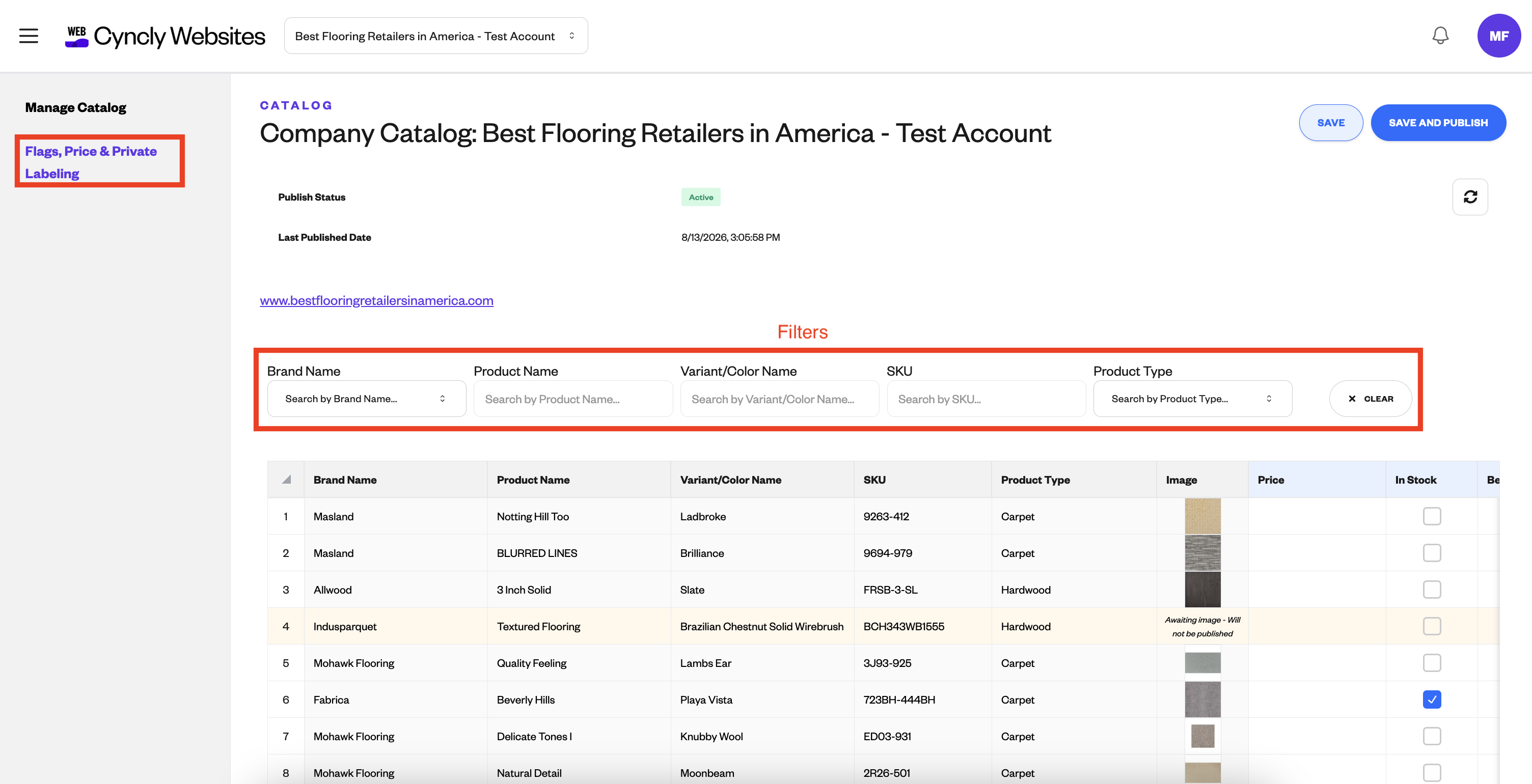The width and height of the screenshot is (1532, 784).
Task: Click the Price cell for Beverly Hills
Action: point(1317,699)
